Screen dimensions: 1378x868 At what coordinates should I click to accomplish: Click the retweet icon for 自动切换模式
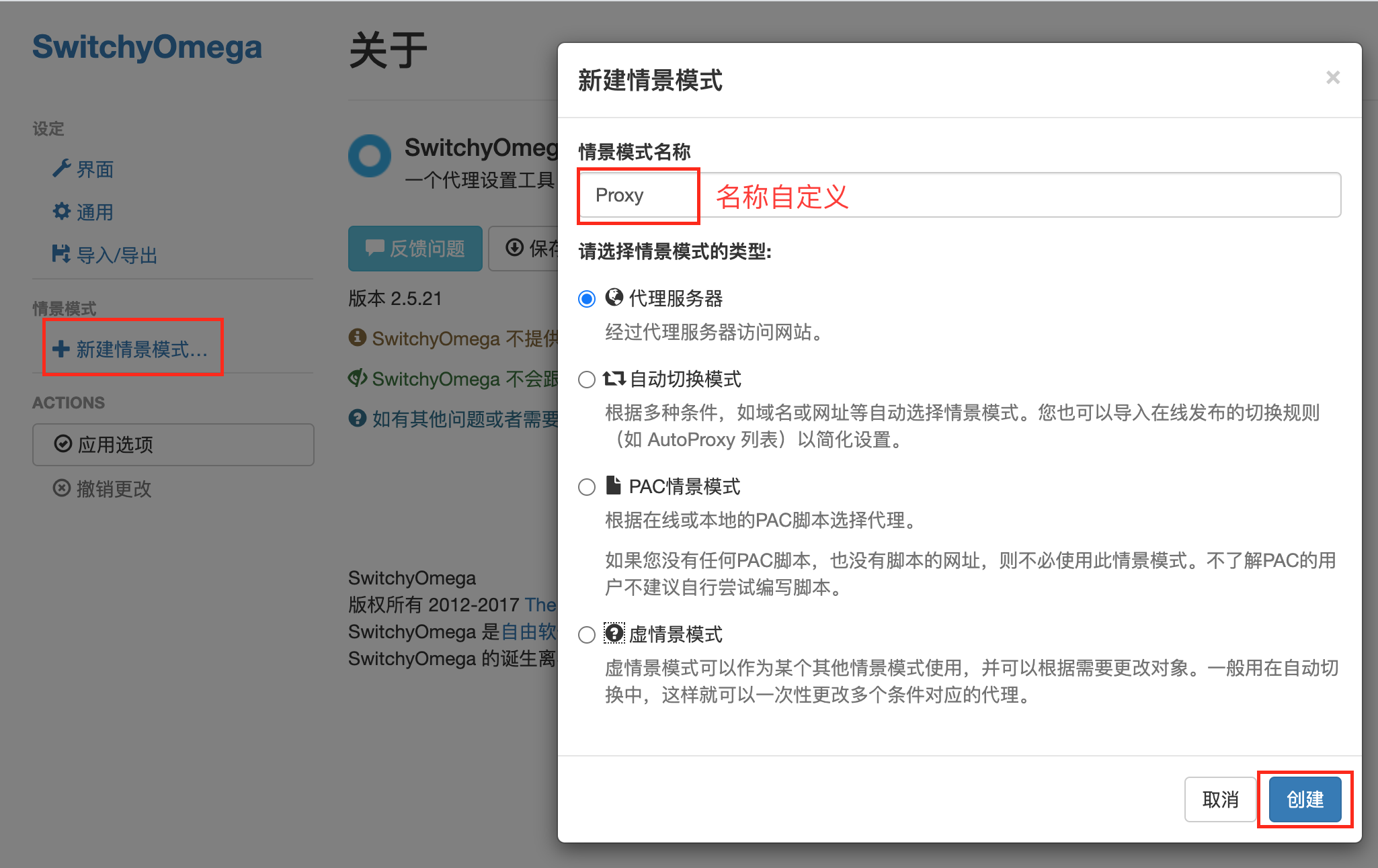point(614,378)
